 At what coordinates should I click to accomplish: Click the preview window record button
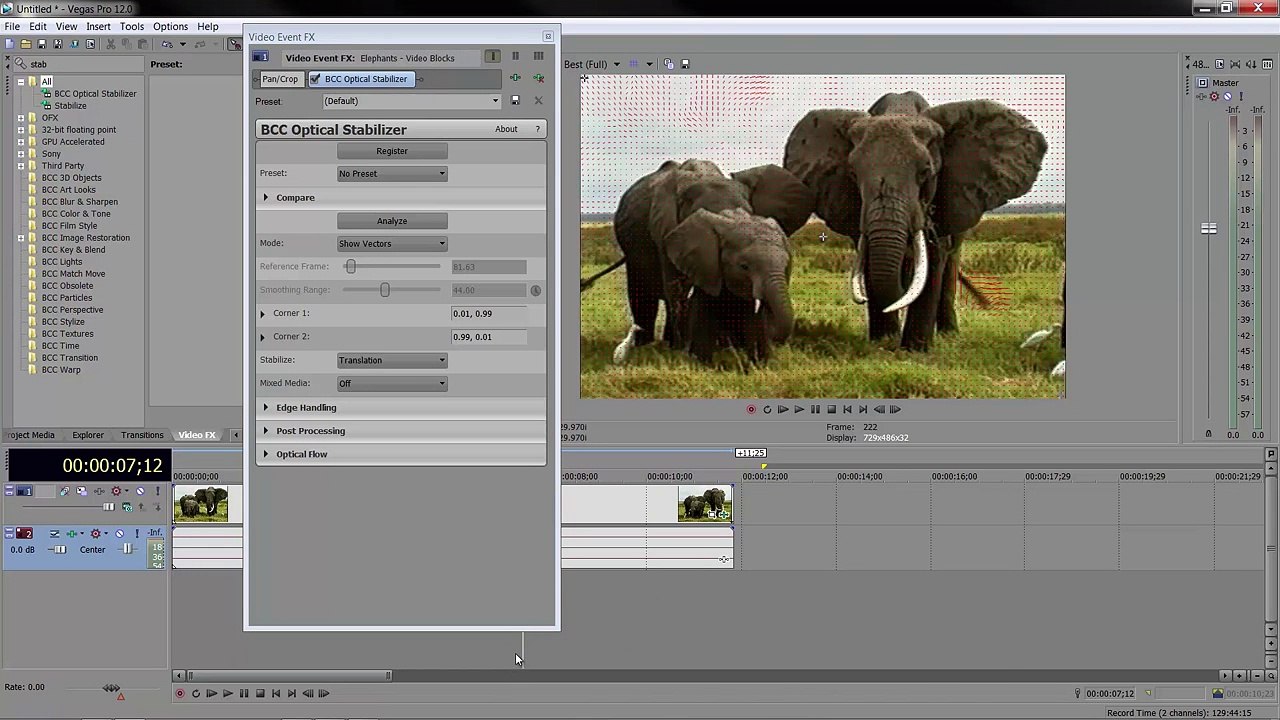(x=751, y=409)
